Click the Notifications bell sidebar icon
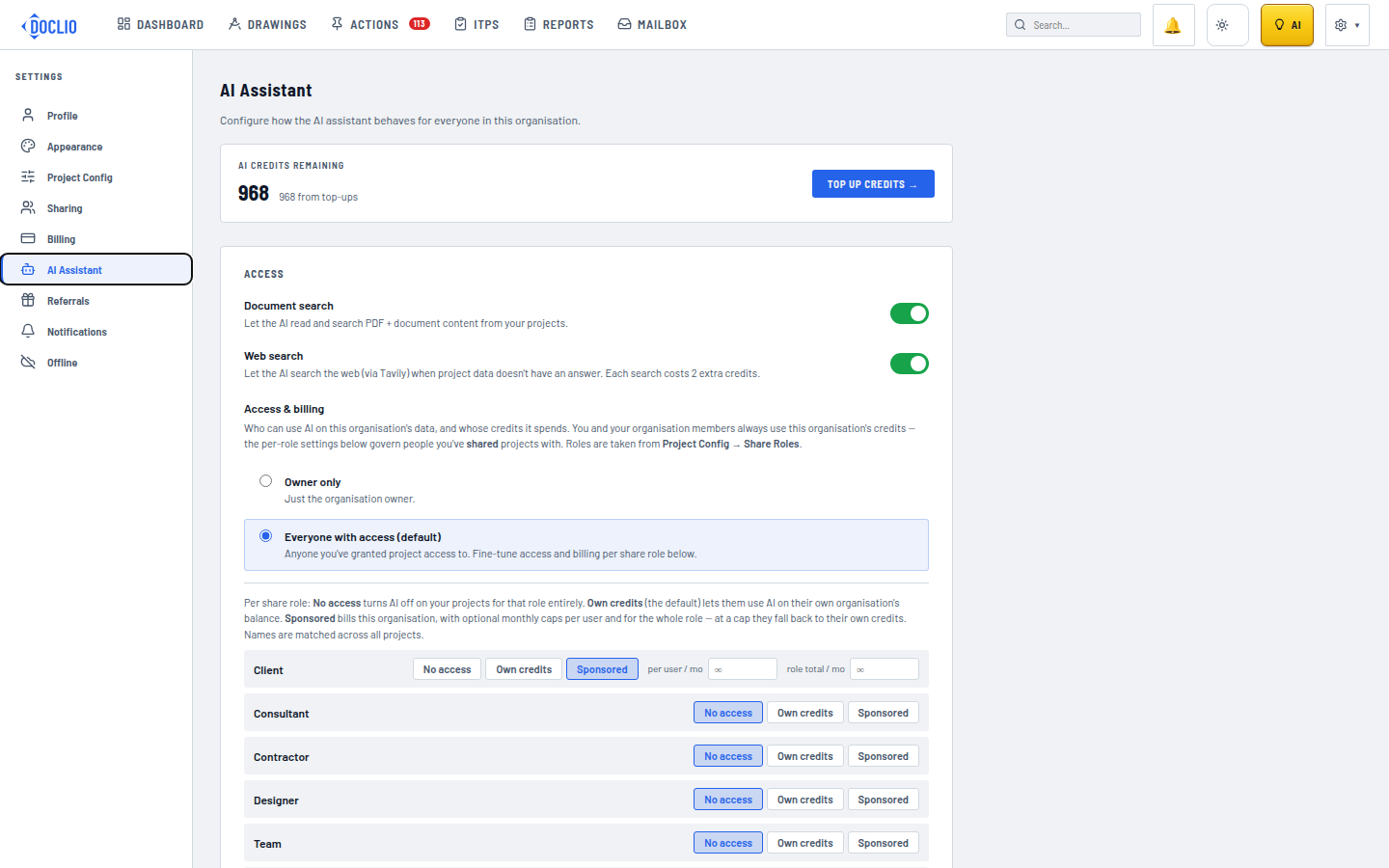1389x868 pixels. 28,331
